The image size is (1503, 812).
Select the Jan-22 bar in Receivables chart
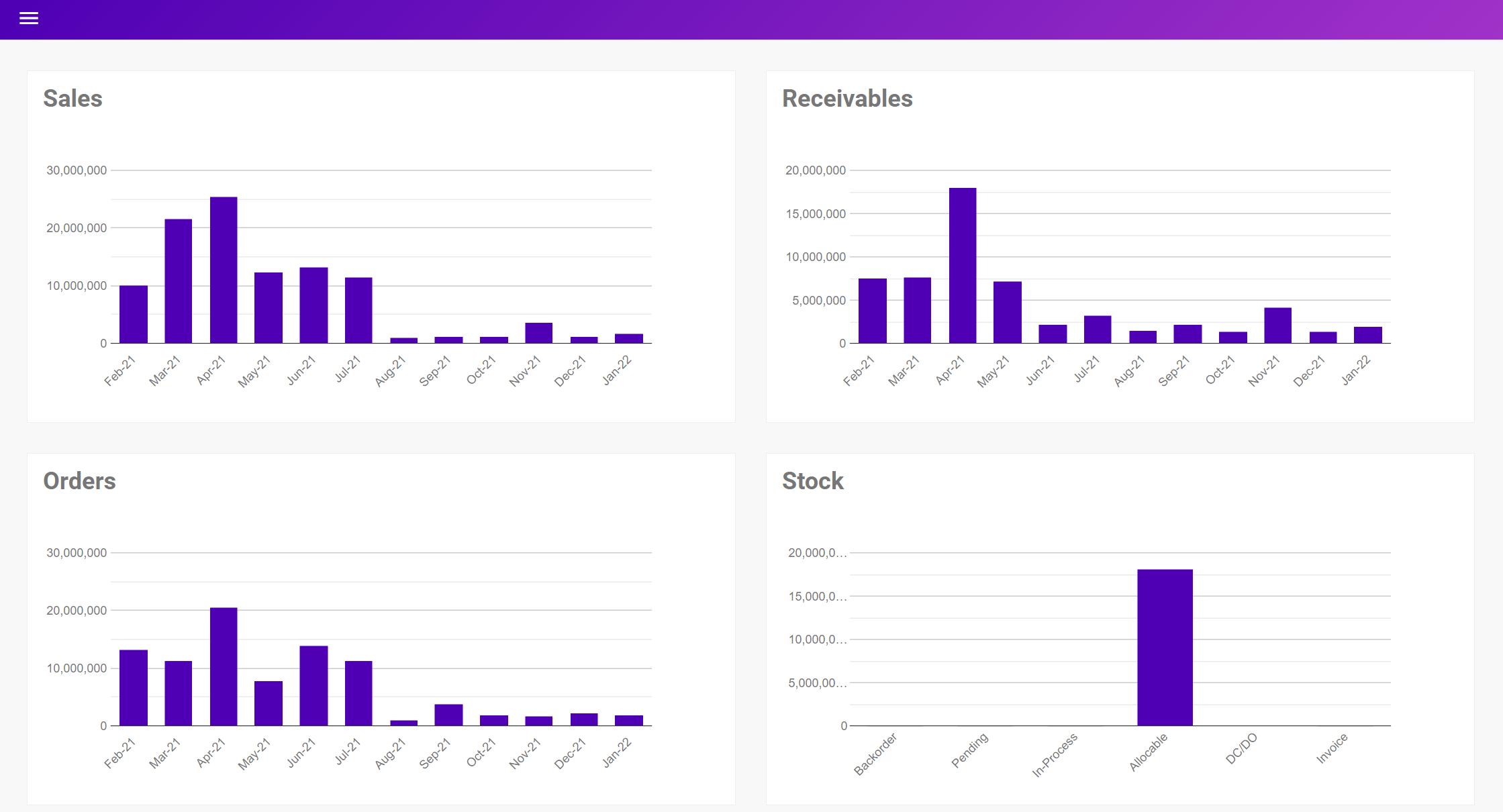point(1368,336)
